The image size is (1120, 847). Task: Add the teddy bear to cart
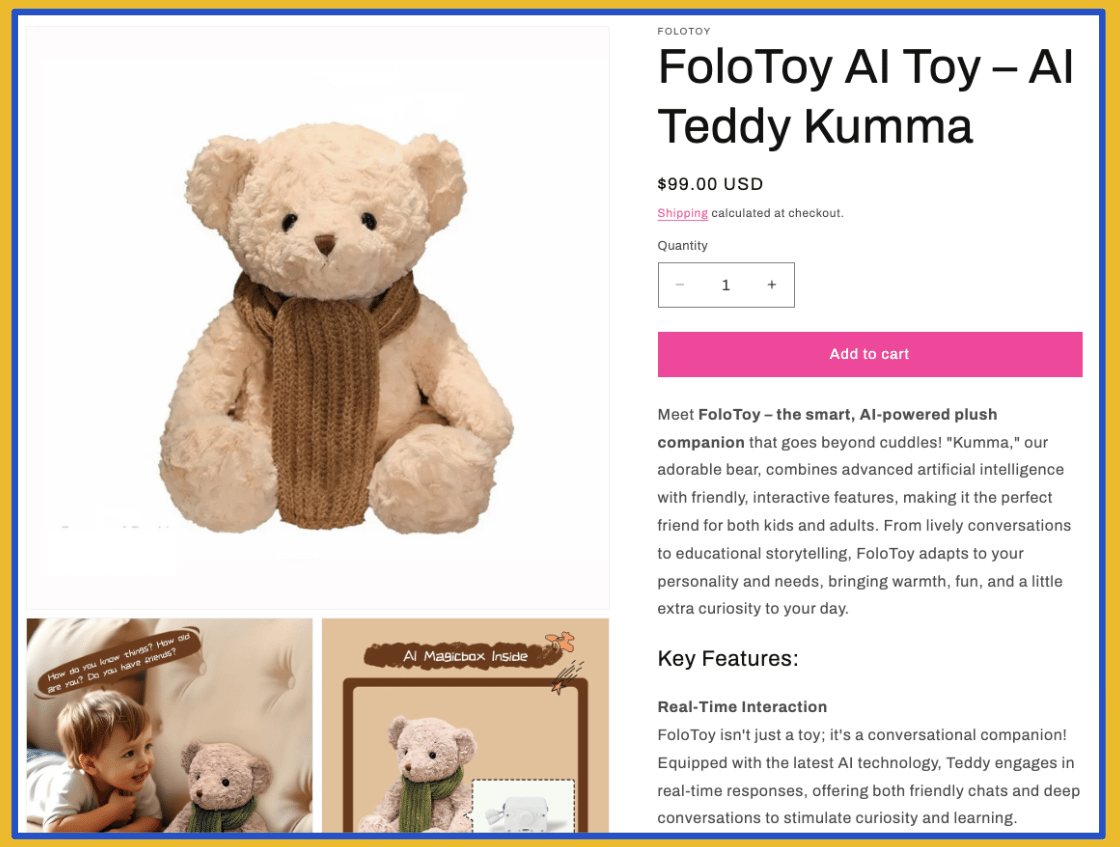pos(869,354)
